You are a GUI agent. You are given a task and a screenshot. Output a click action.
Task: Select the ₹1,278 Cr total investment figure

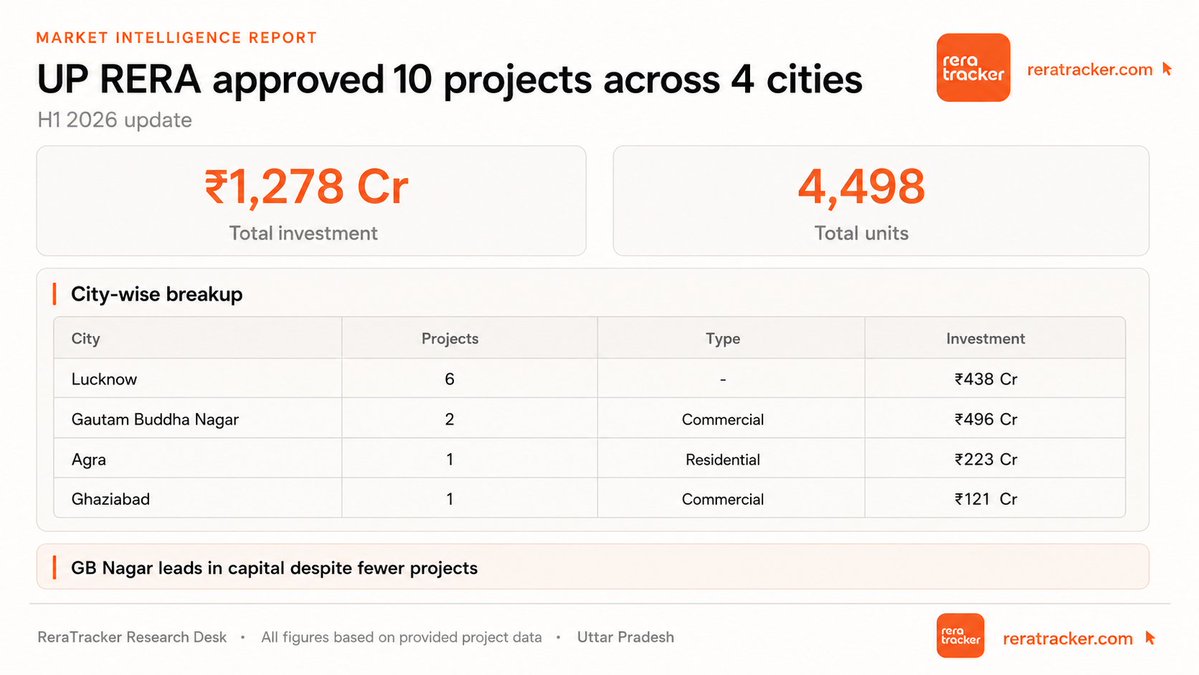pyautogui.click(x=307, y=187)
